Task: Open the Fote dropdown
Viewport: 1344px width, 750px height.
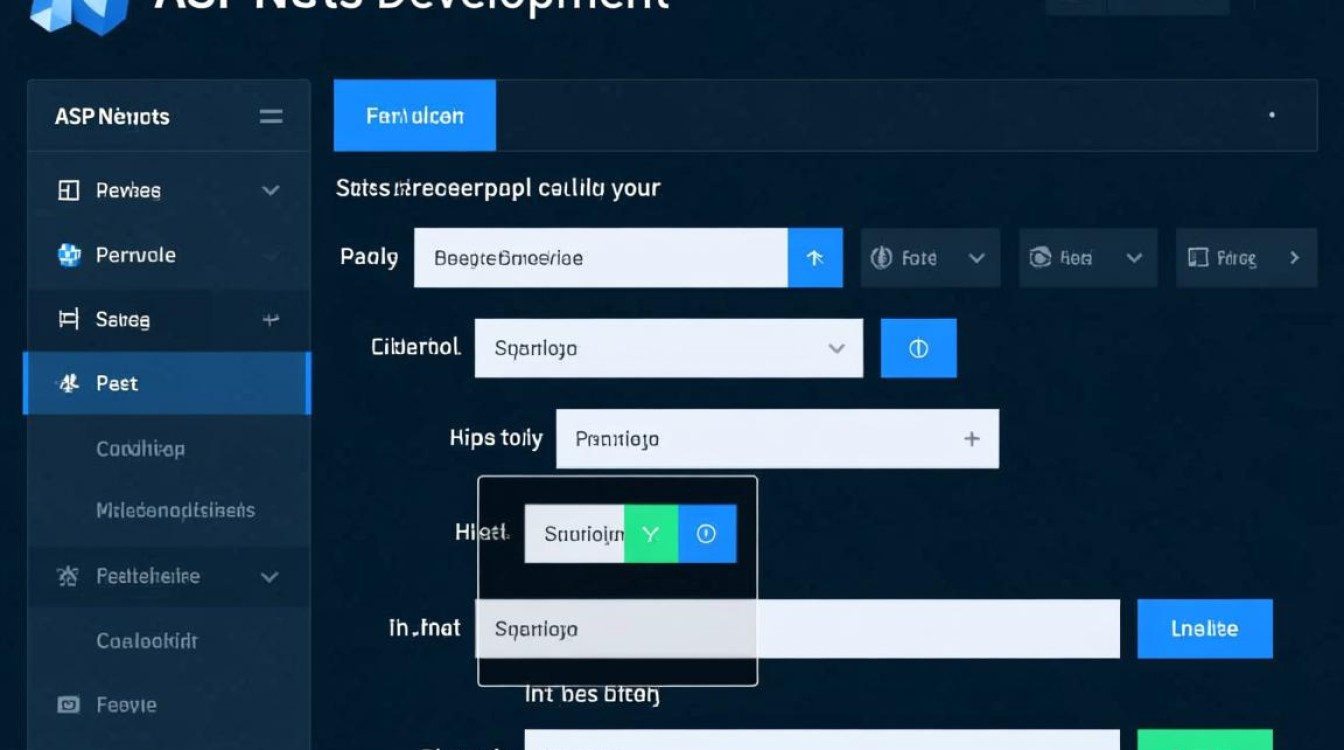Action: click(x=930, y=258)
